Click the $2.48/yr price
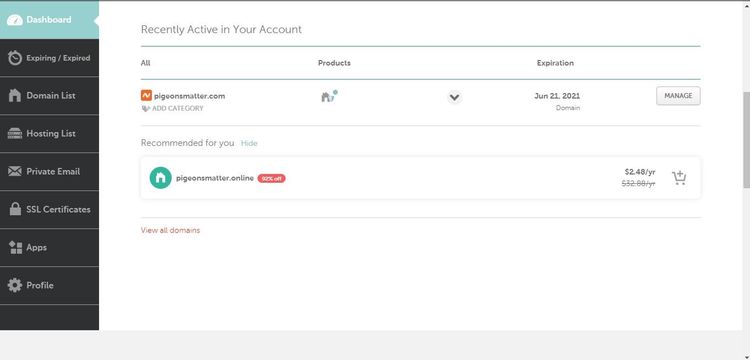Screen dimensions: 750x360 coord(640,172)
